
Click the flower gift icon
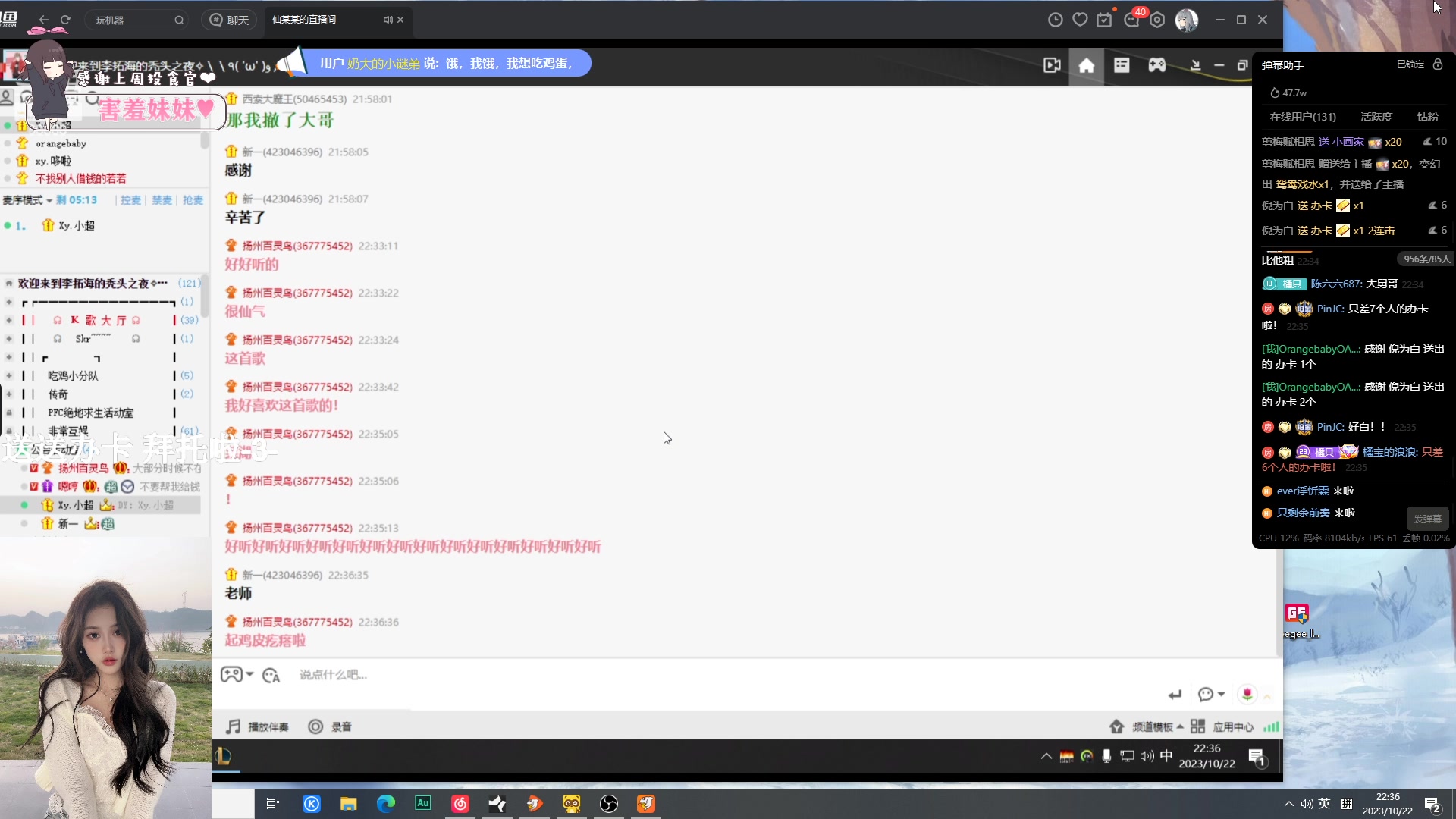point(1247,694)
